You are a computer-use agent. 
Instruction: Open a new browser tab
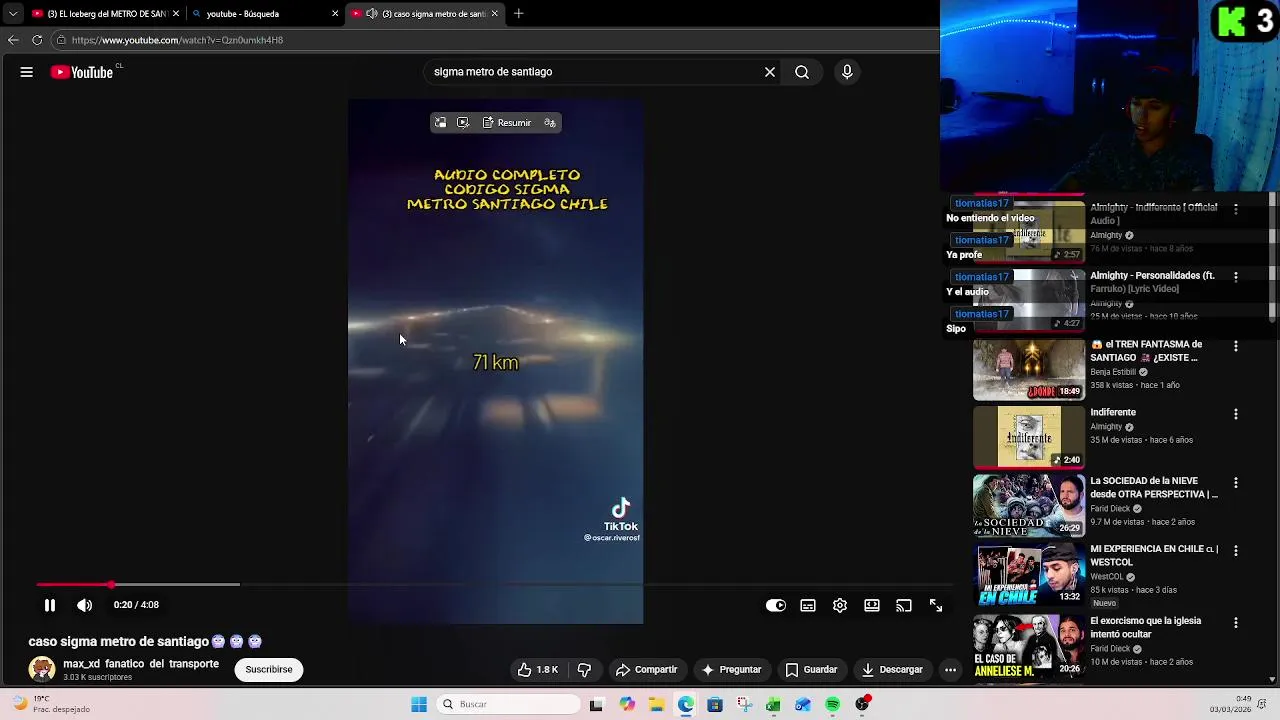click(518, 14)
